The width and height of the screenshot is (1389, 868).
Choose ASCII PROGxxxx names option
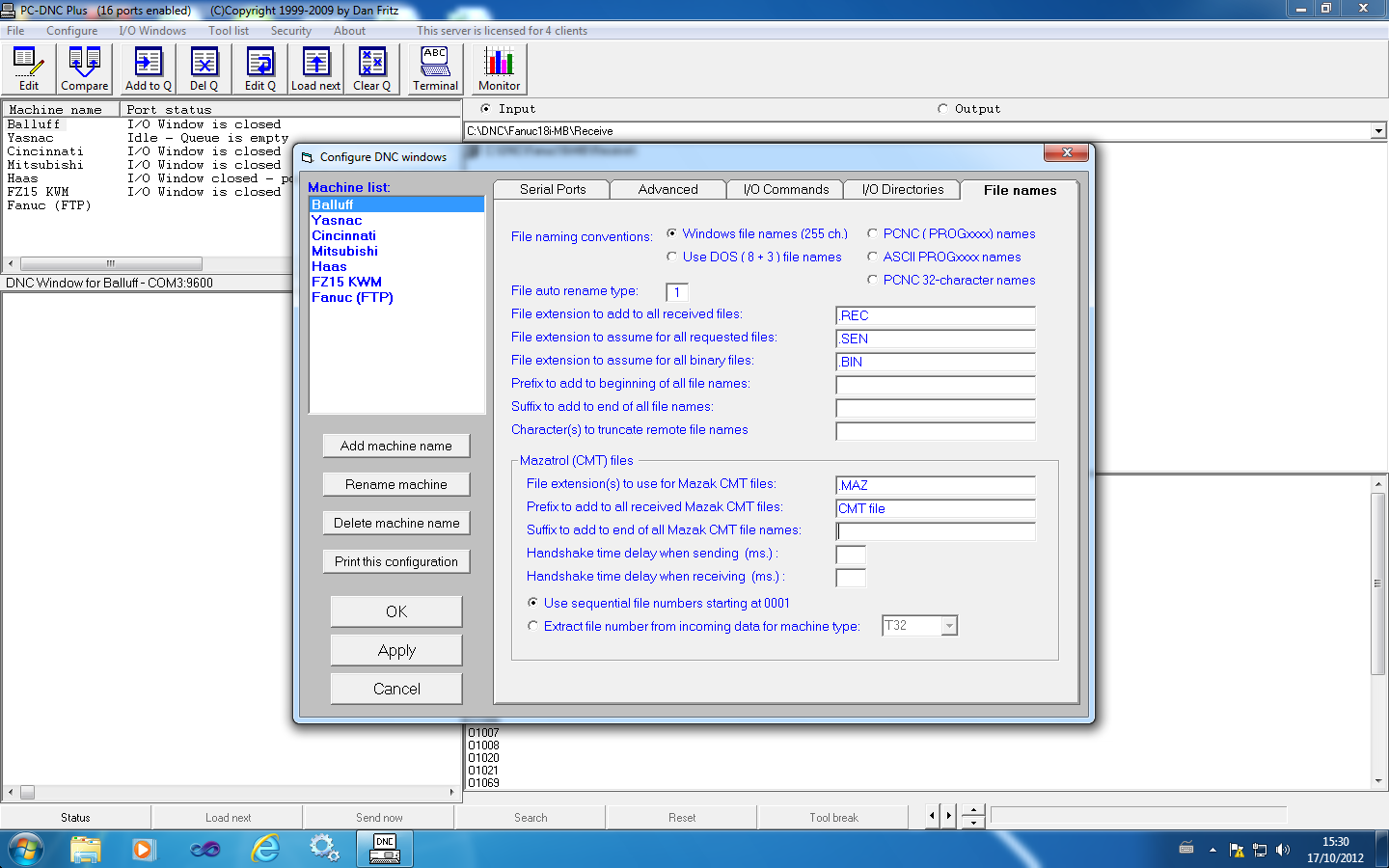coord(872,257)
